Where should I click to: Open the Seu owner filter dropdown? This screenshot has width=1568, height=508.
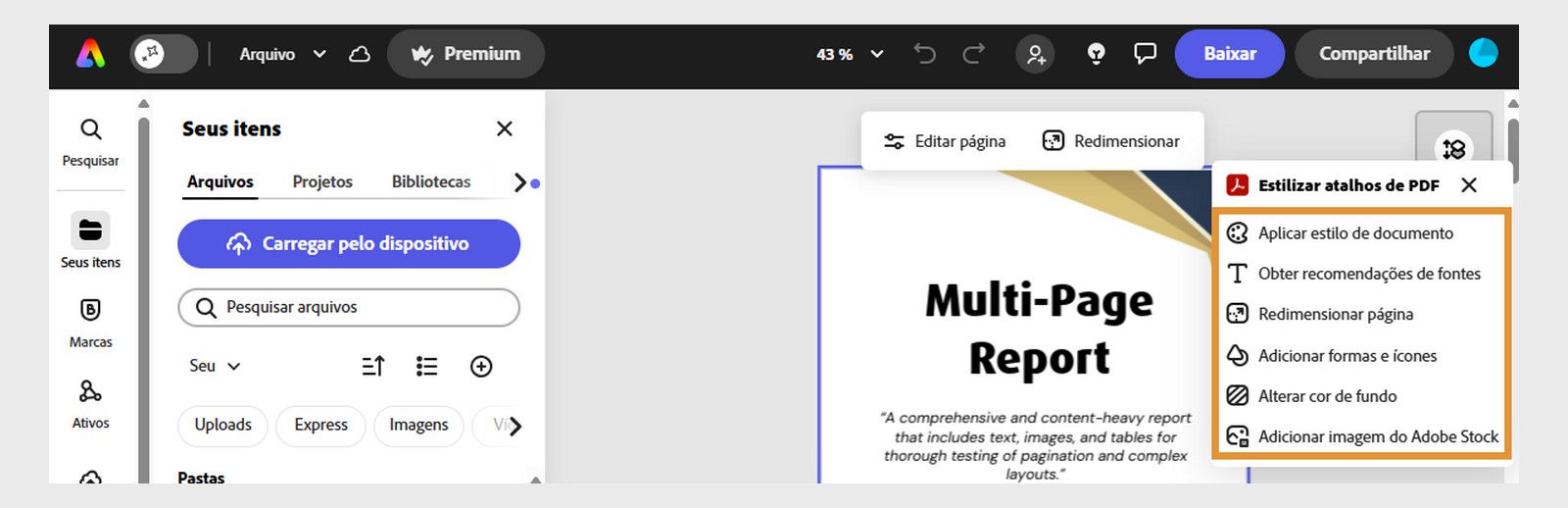(x=215, y=366)
